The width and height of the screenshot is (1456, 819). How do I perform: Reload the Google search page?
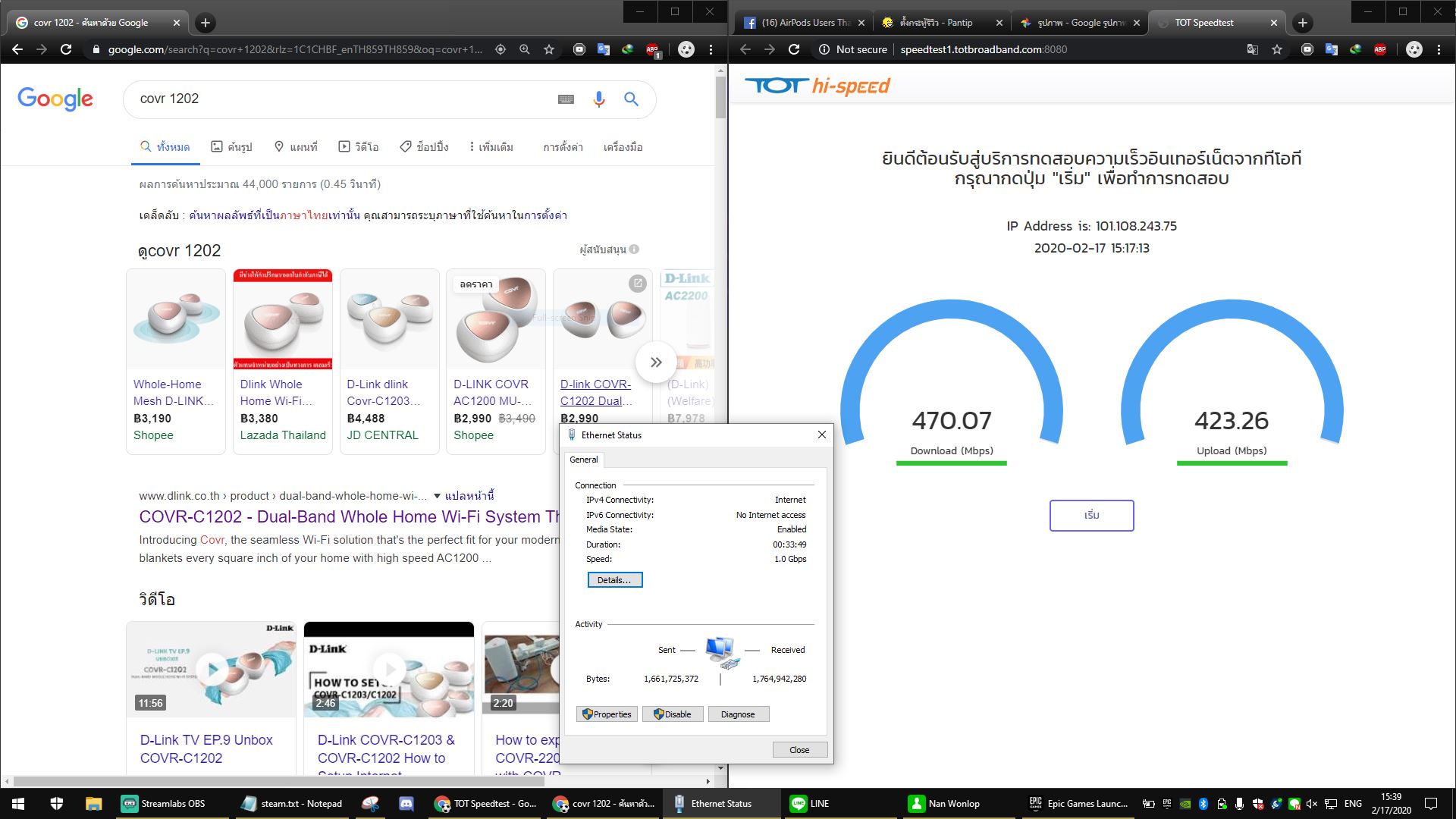[66, 49]
